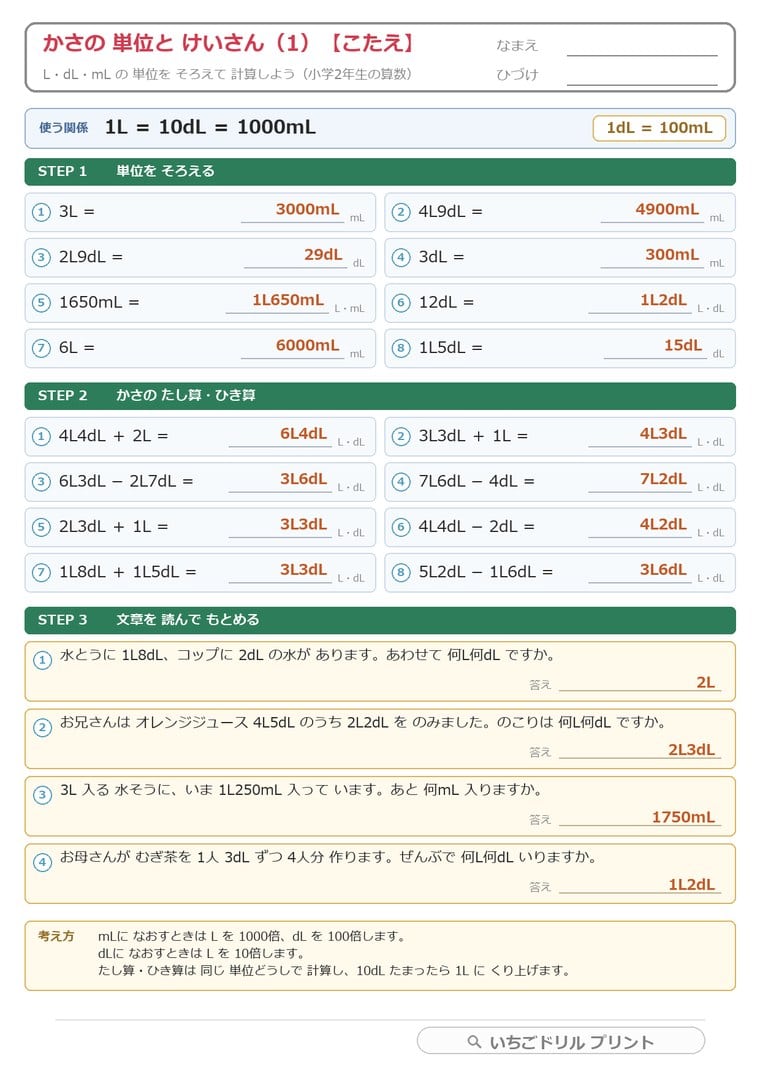Screen dimensions: 760x1075
Task: Click the answer 3000mL for 3L
Action: 307,209
